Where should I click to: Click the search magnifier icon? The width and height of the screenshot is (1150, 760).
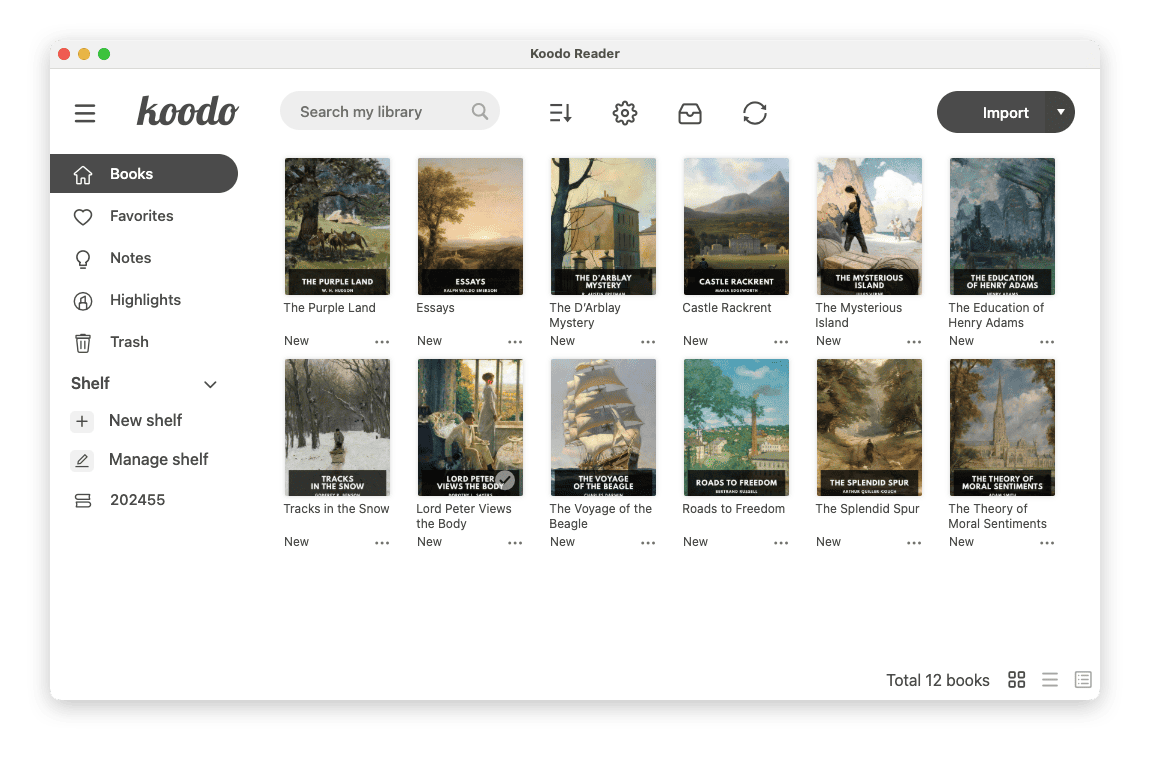pos(480,112)
